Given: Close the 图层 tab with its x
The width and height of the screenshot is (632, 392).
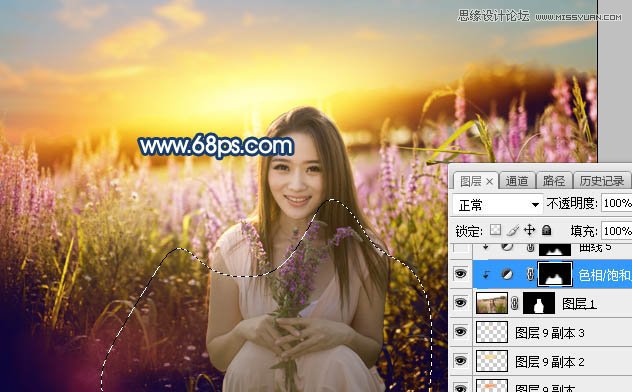Looking at the screenshot, I should click(489, 182).
